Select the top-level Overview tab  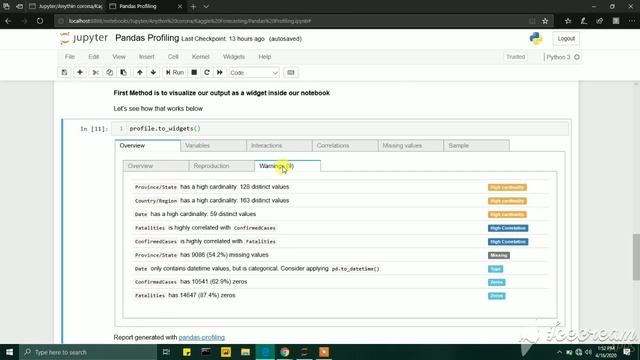(x=148, y=146)
